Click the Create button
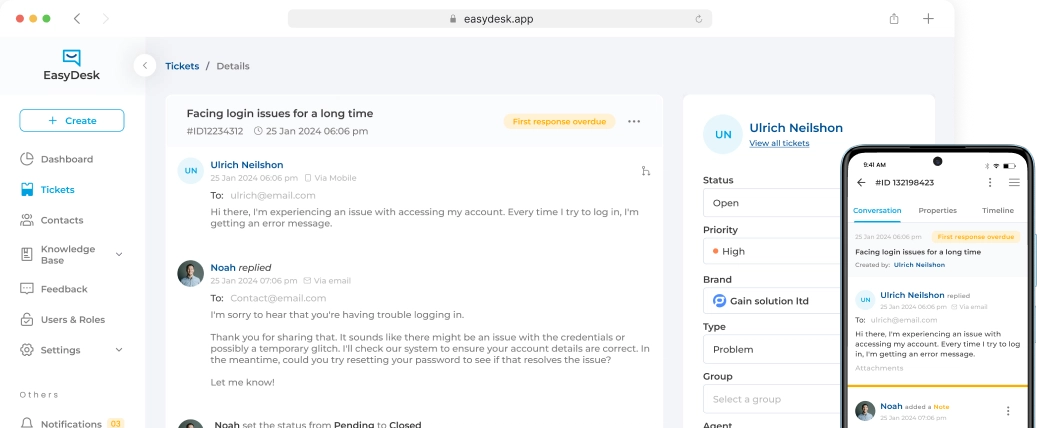This screenshot has width=1064, height=428. pos(72,121)
